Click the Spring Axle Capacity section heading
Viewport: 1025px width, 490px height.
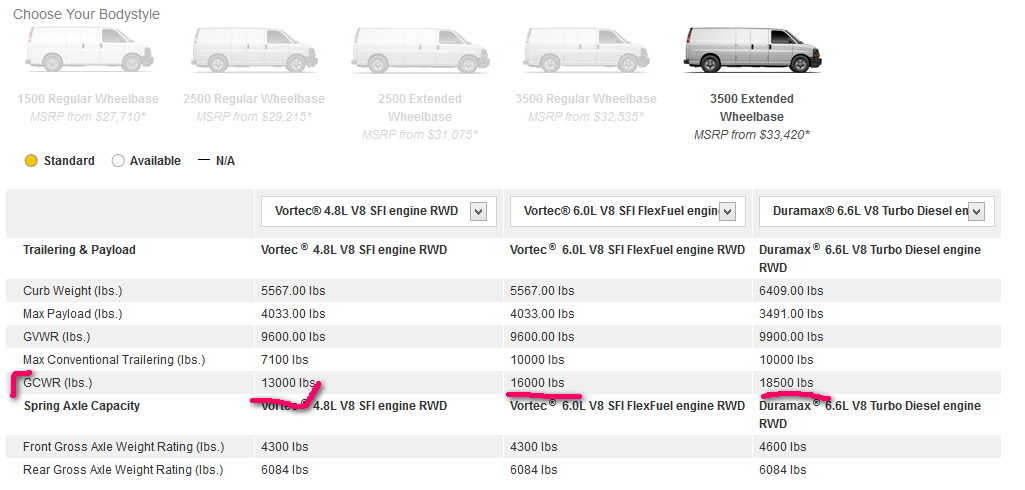tap(81, 406)
